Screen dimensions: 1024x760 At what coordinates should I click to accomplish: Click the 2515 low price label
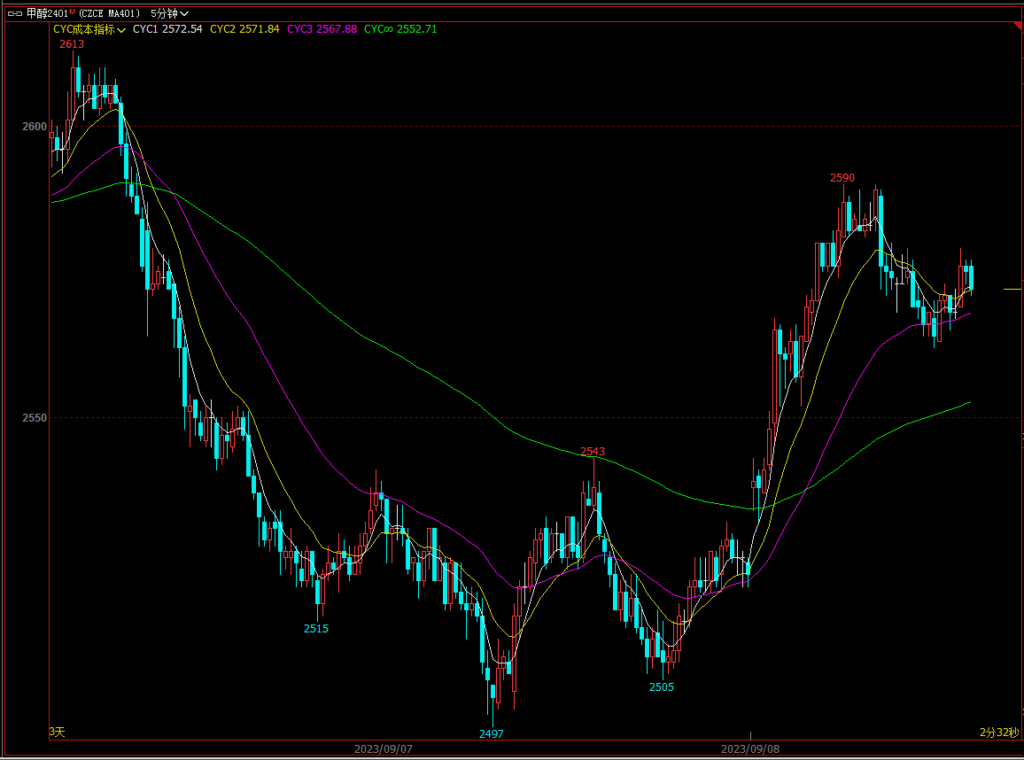[x=316, y=628]
